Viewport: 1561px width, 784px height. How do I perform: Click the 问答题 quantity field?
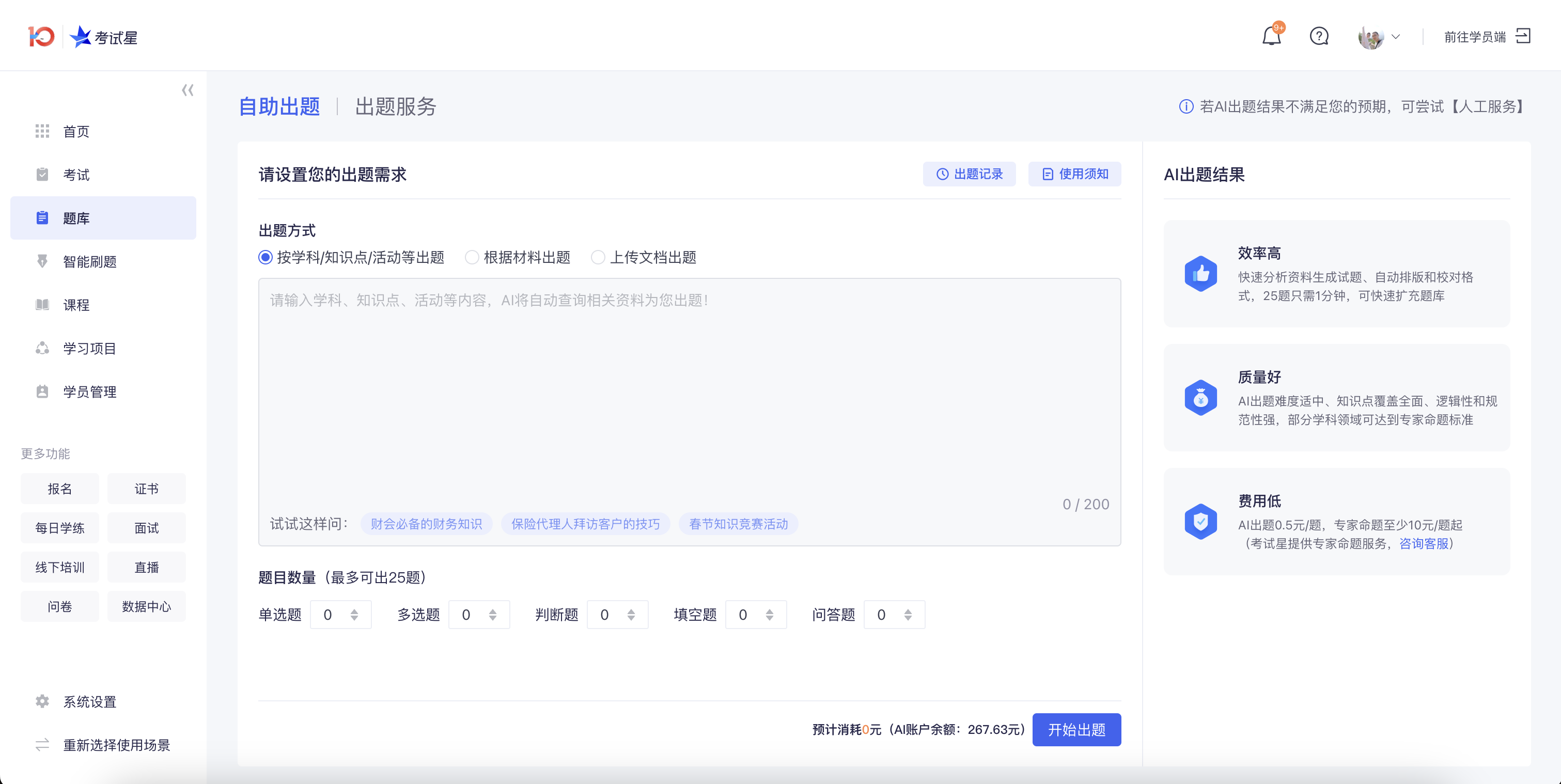click(x=894, y=615)
